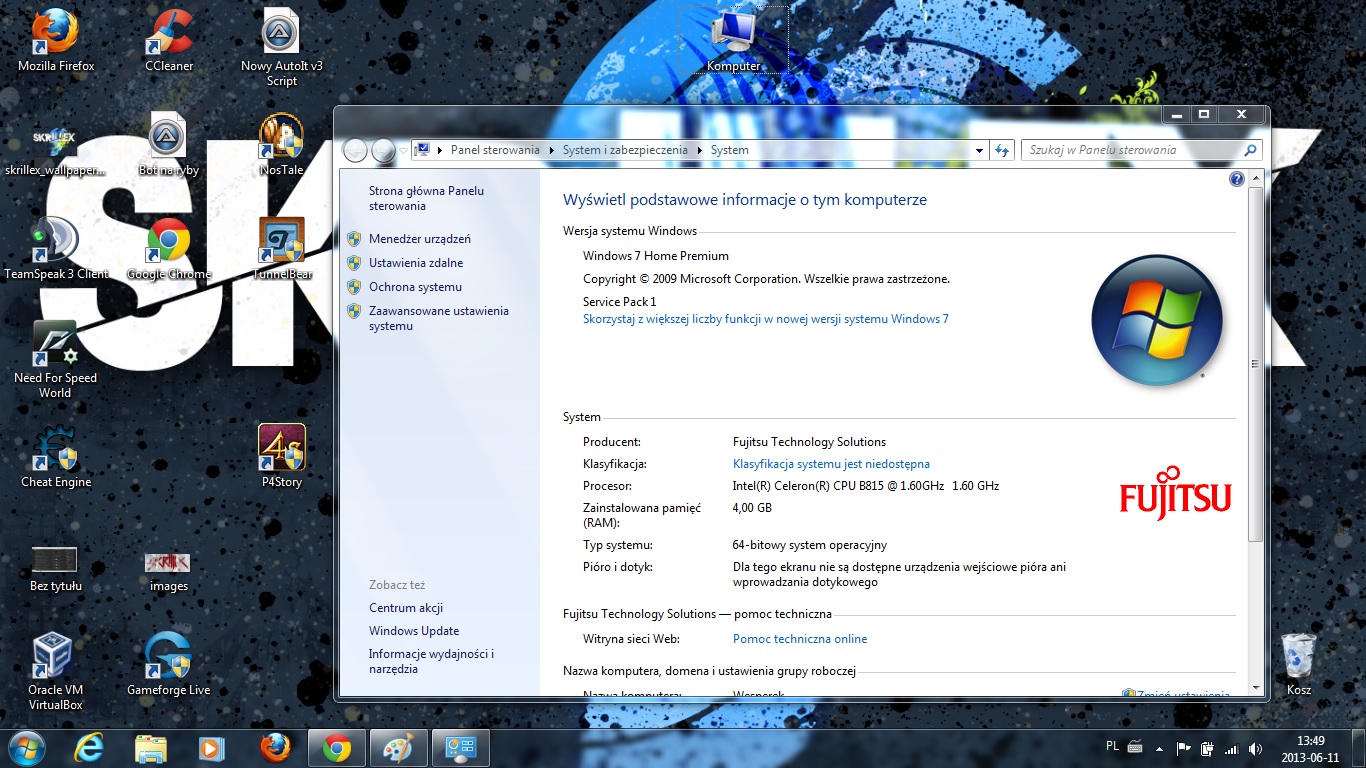Open Internet Explorer from the taskbar

90,748
